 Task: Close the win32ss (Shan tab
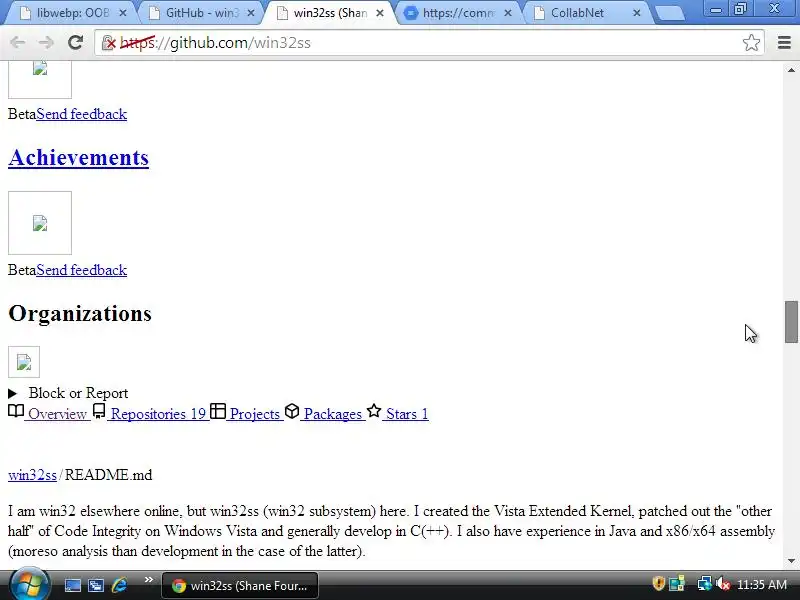click(380, 13)
